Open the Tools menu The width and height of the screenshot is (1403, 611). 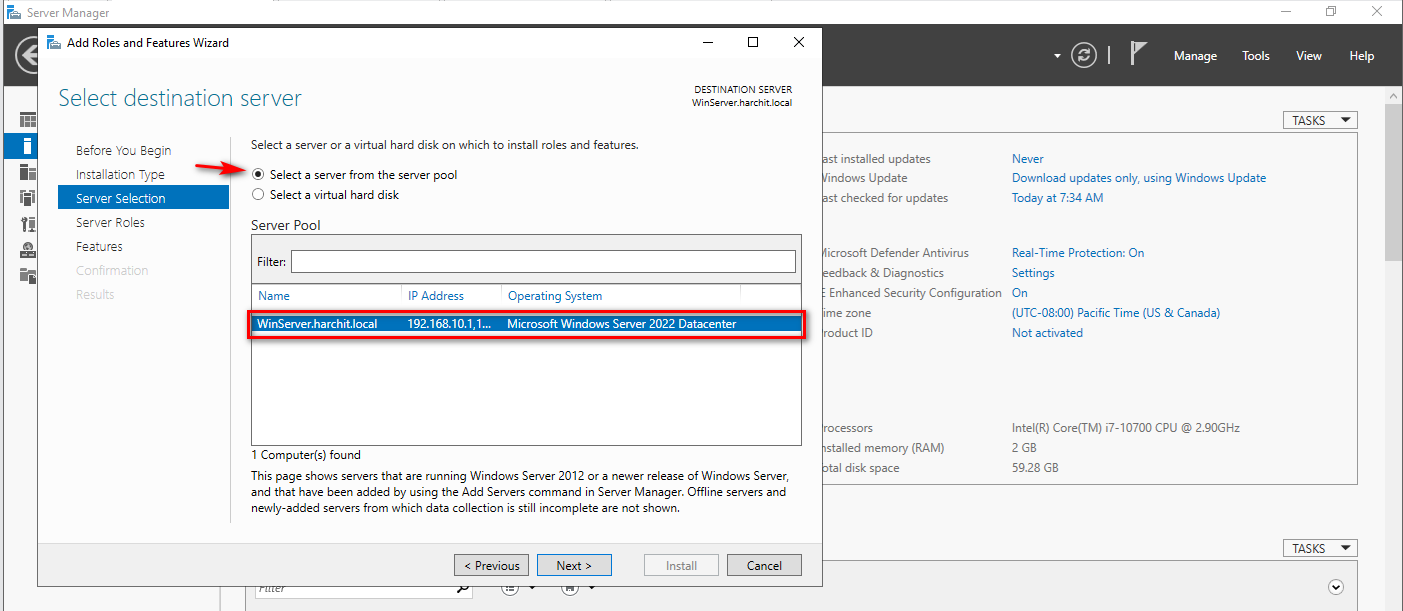[x=1255, y=56]
